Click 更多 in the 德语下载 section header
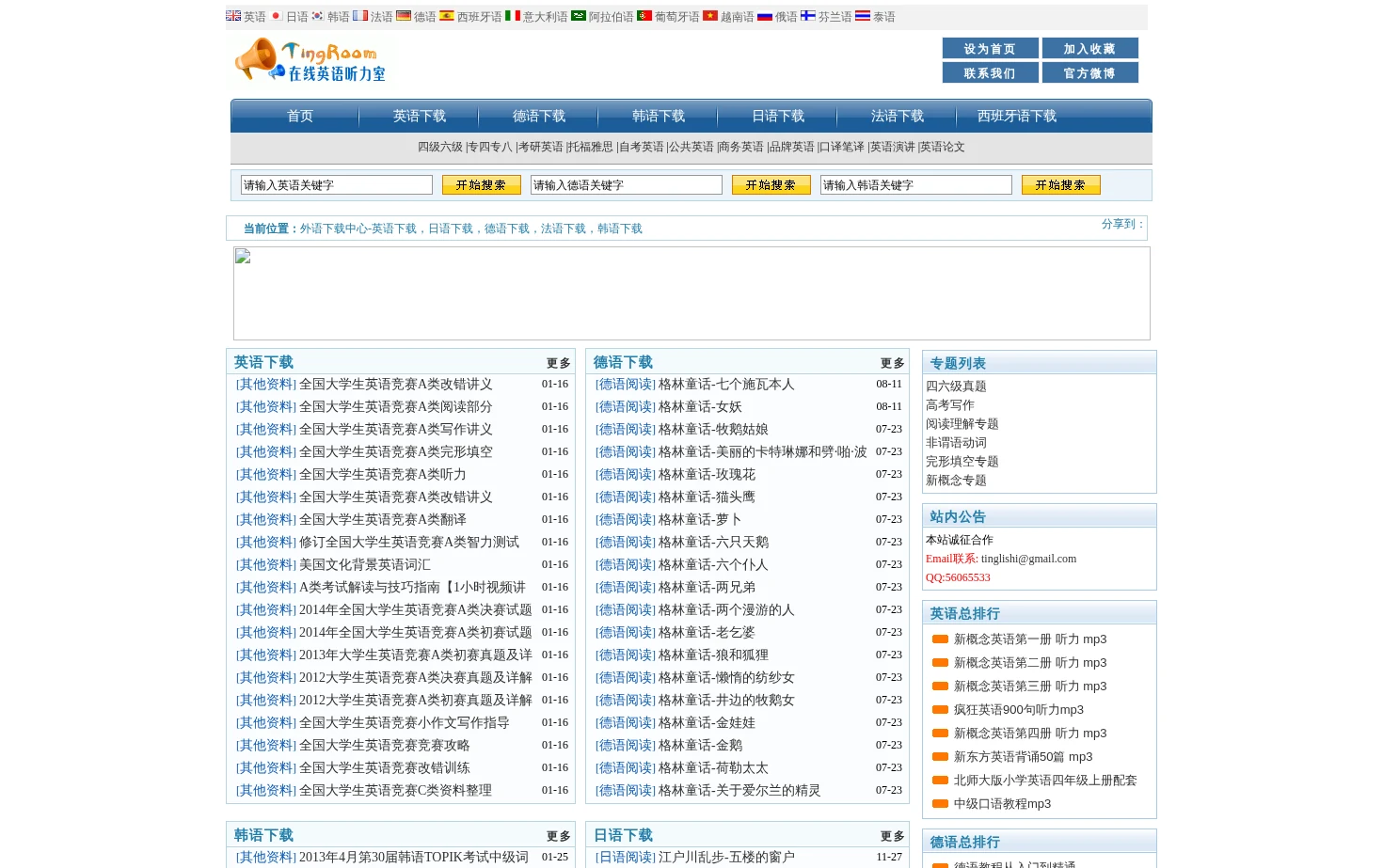Screen dimensions: 1383x868 coord(893,363)
